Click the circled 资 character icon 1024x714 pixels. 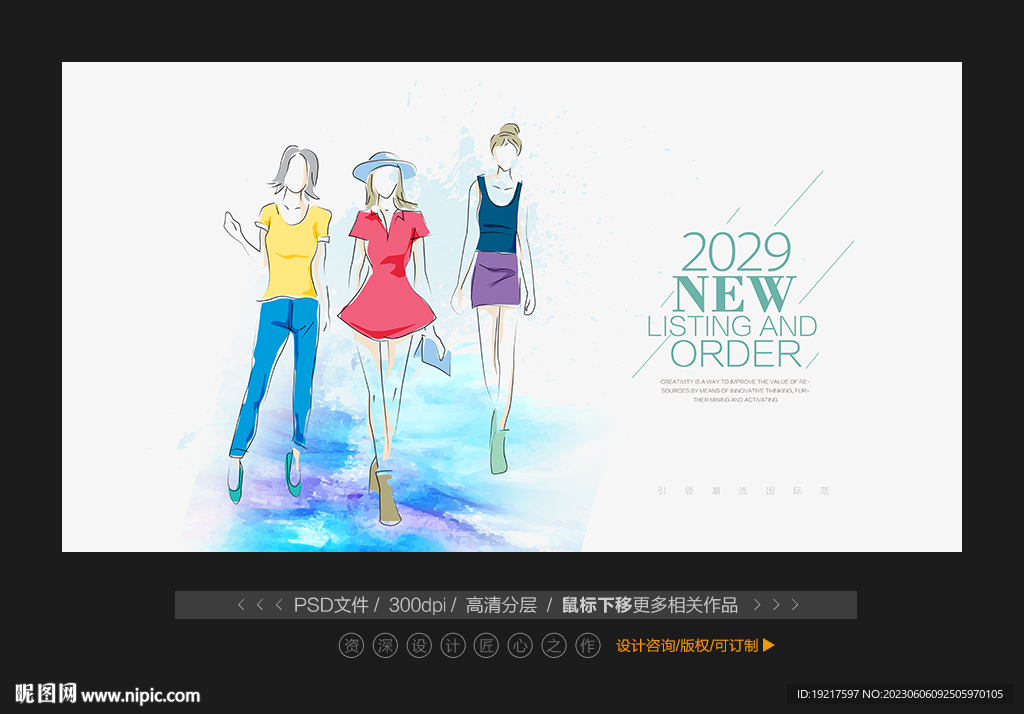pyautogui.click(x=351, y=646)
